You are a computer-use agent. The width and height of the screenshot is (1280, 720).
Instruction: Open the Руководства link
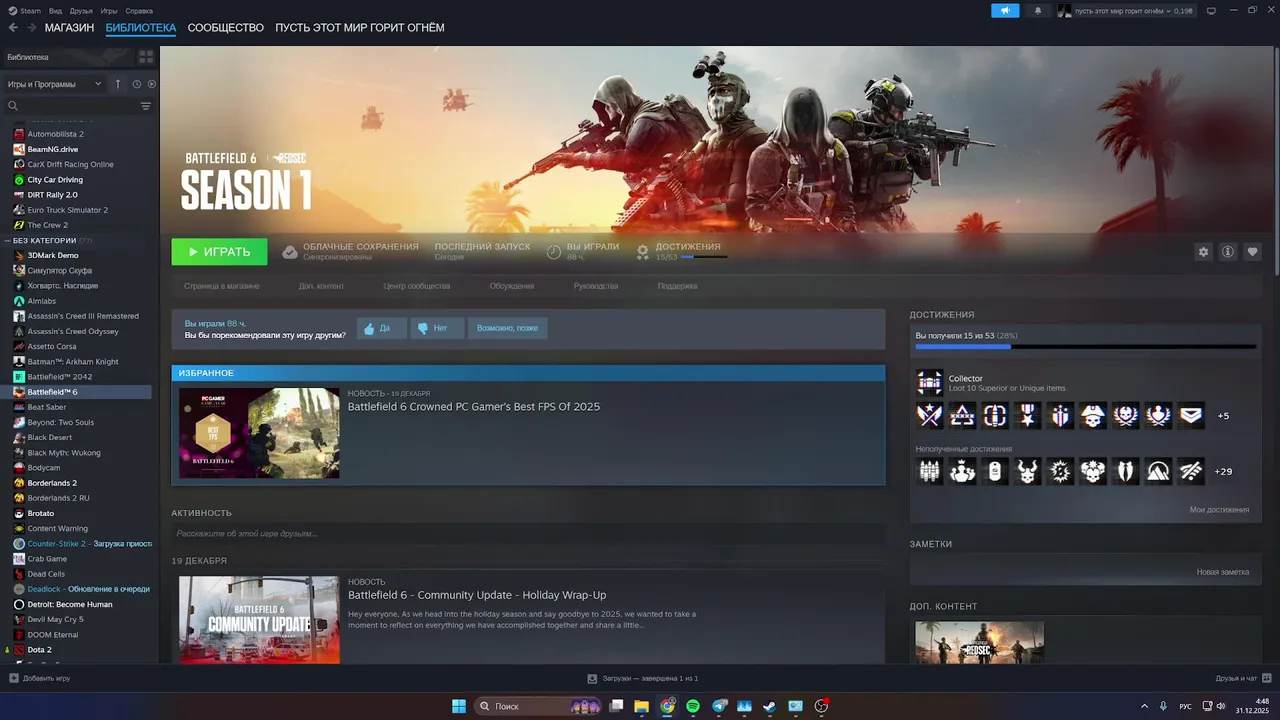pyautogui.click(x=596, y=286)
